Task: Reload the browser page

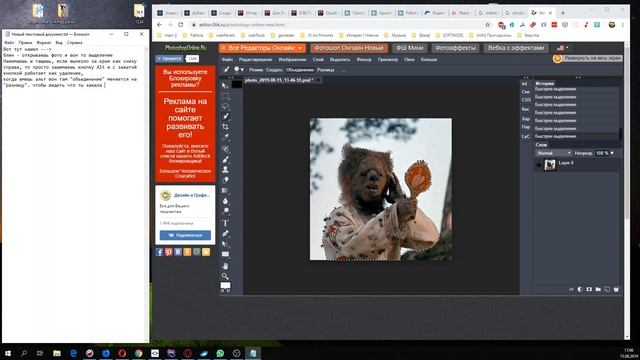Action: pyautogui.click(x=180, y=24)
